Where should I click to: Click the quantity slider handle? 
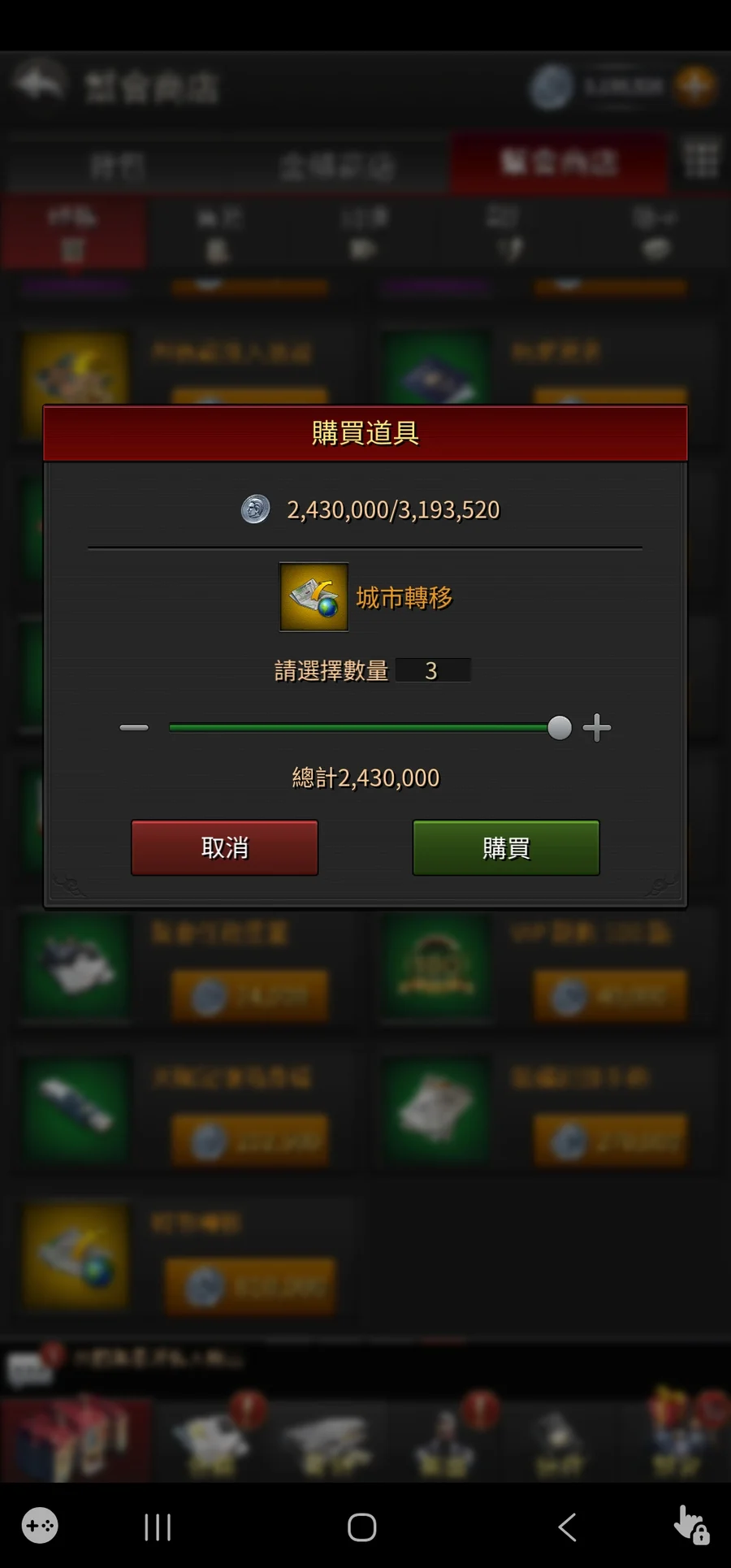pos(560,728)
